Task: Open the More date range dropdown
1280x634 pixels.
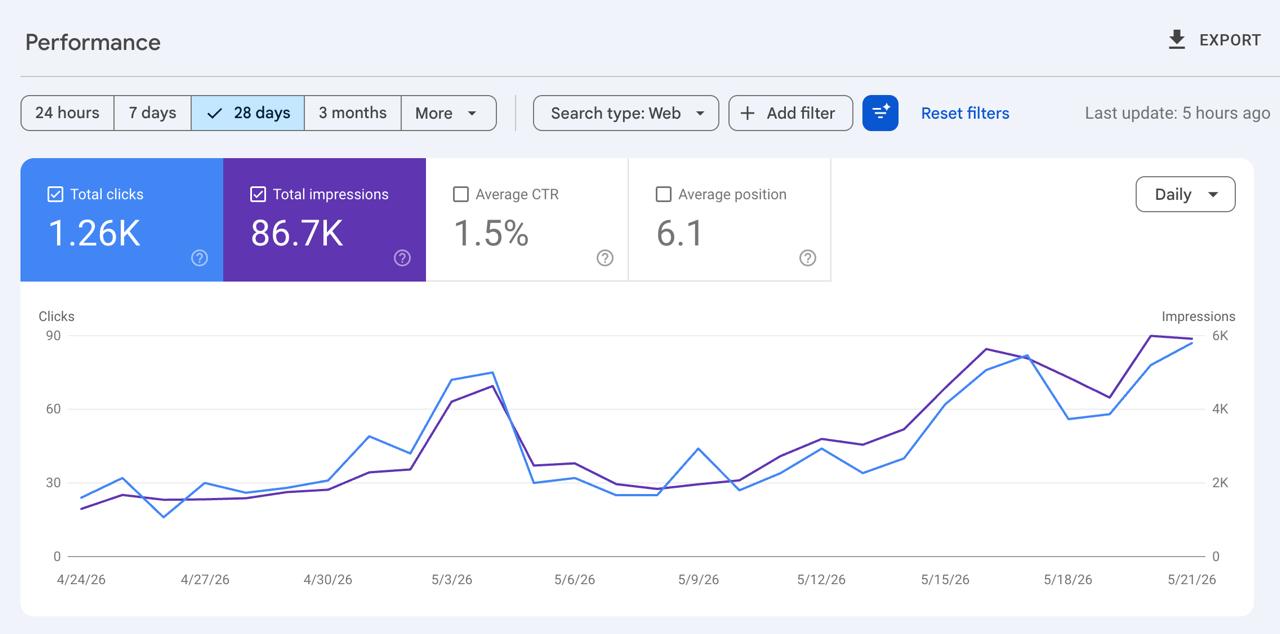Action: pyautogui.click(x=449, y=113)
